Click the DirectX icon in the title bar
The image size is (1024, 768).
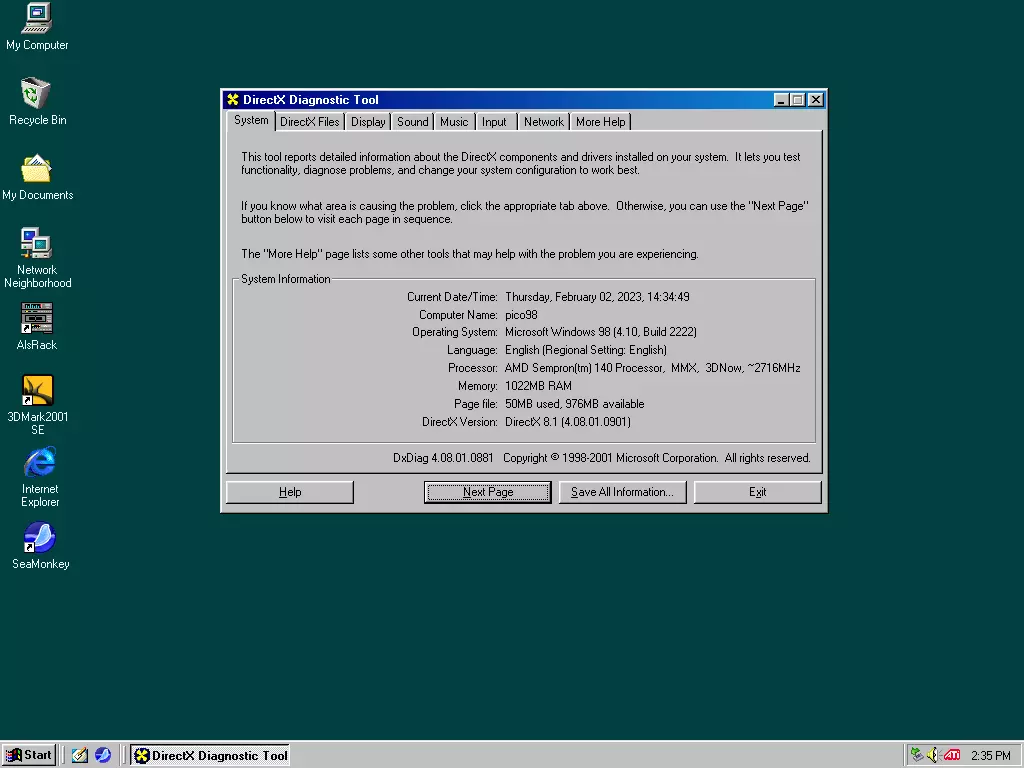point(232,99)
